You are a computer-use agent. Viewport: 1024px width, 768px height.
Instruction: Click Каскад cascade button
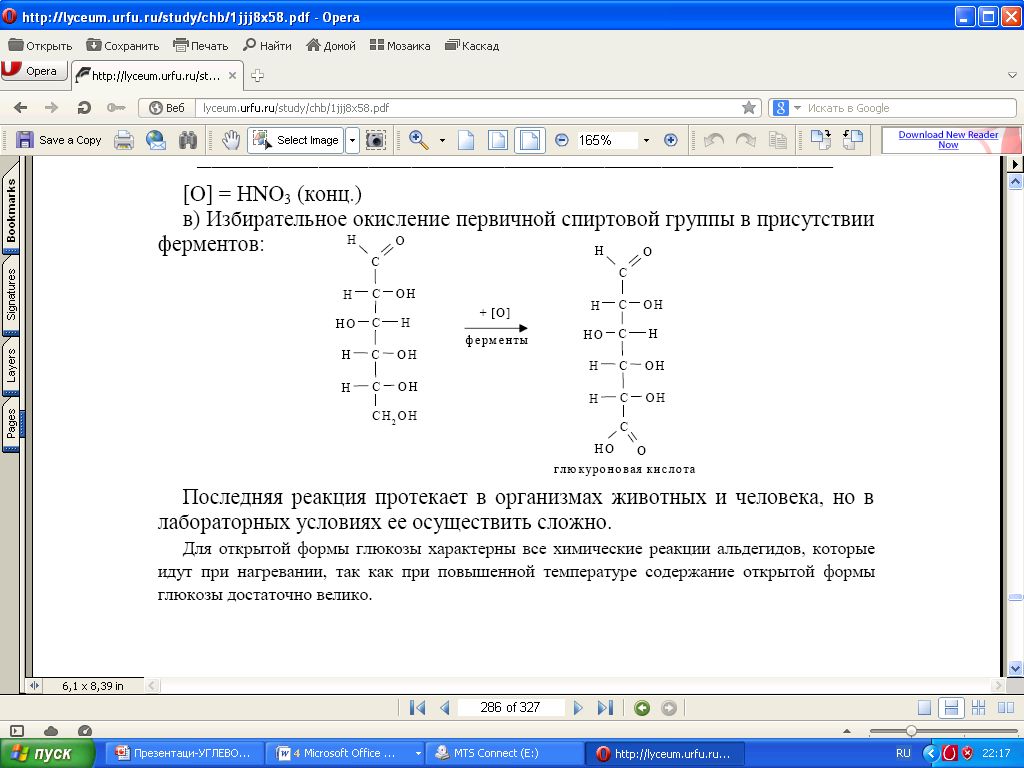point(472,46)
